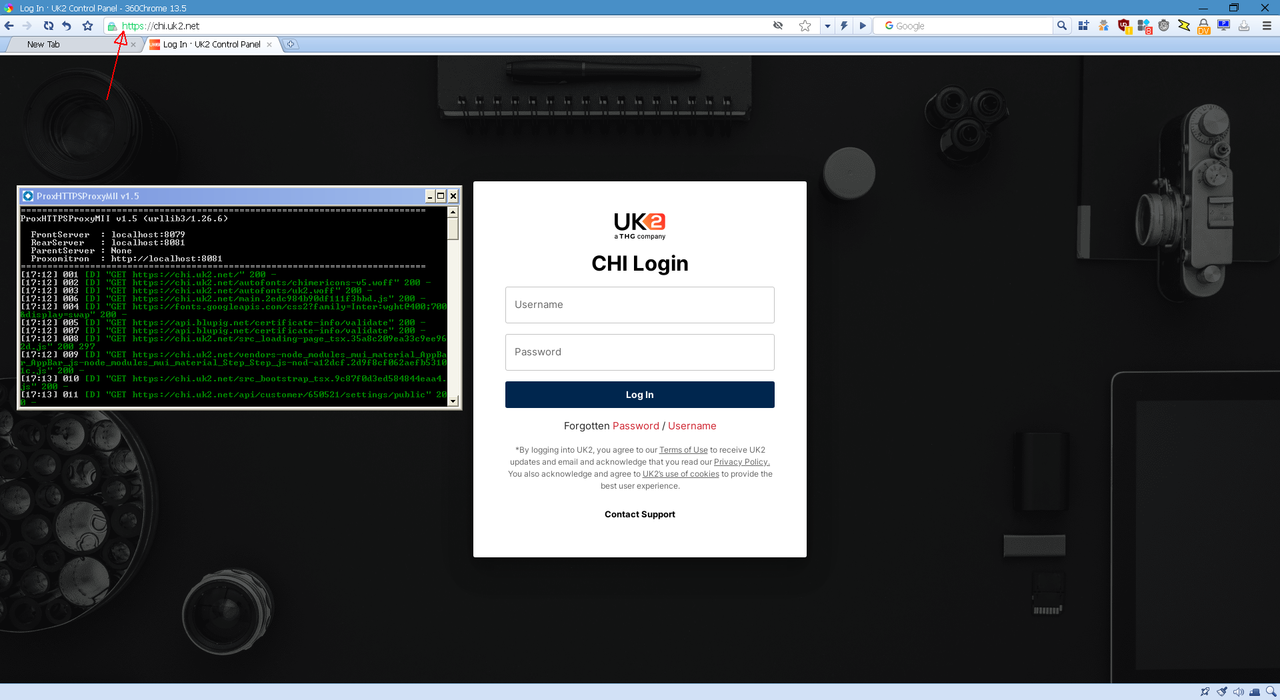Image resolution: width=1280 pixels, height=700 pixels.
Task: Click the UK2 logo on login card
Action: pyautogui.click(x=640, y=225)
